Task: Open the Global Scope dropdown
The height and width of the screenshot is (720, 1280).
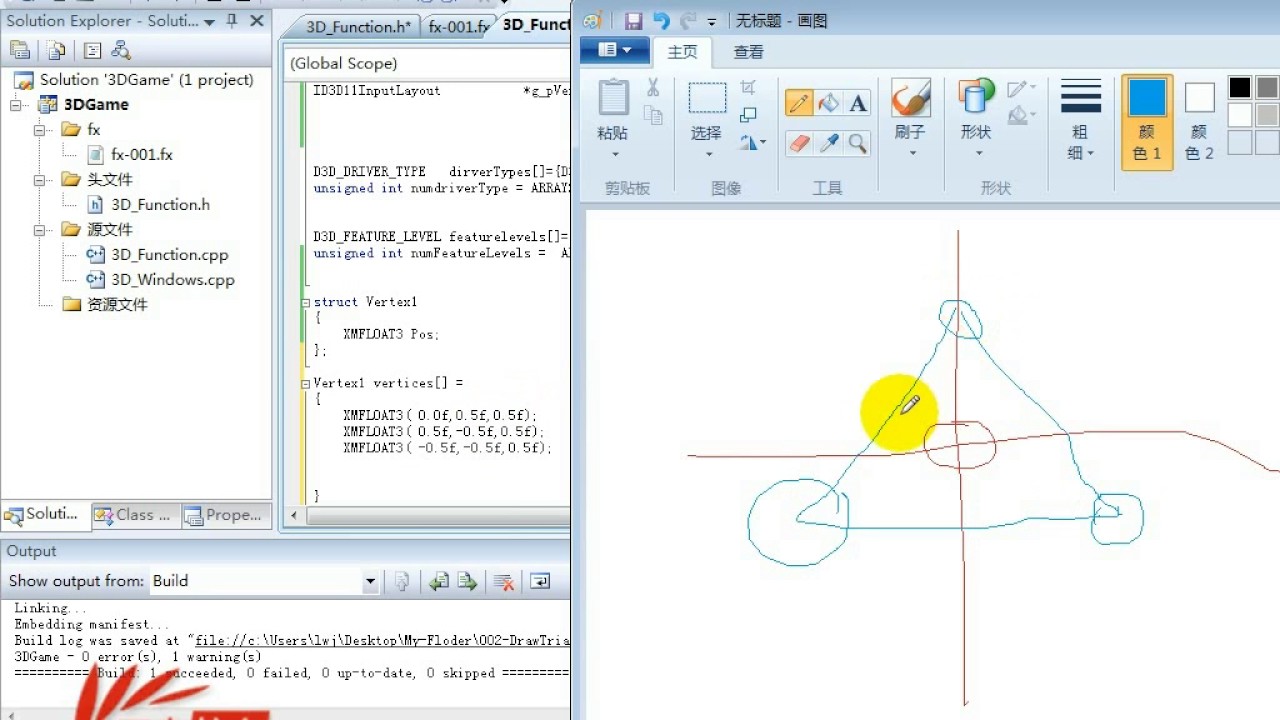Action: click(x=428, y=63)
